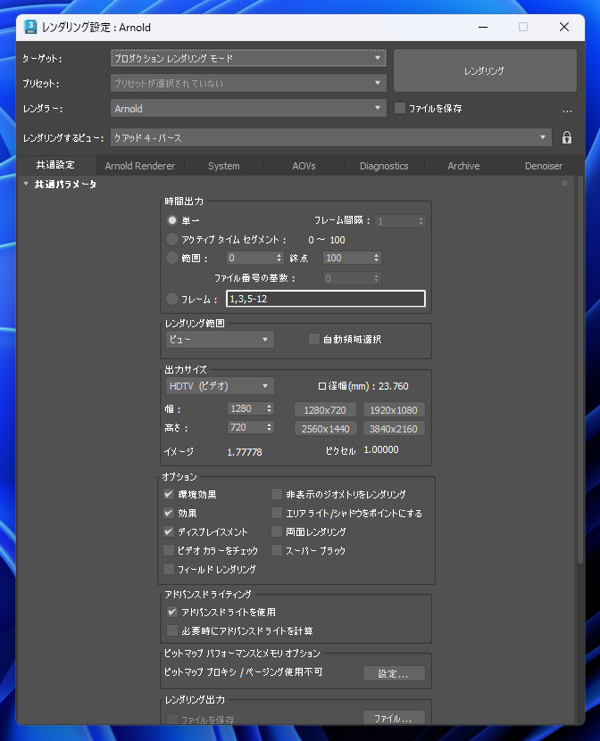Click the 幅 value field 1280
600x741 pixels.
pyautogui.click(x=246, y=409)
